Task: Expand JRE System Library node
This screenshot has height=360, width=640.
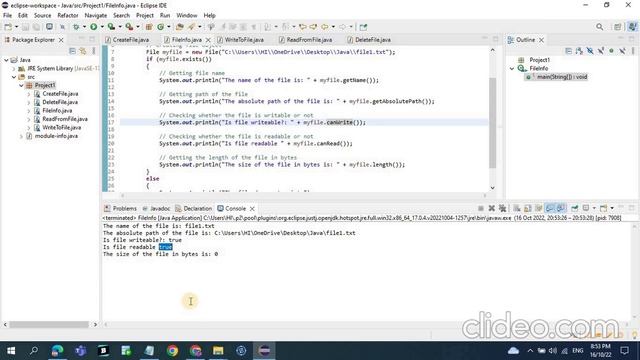Action: click(14, 69)
